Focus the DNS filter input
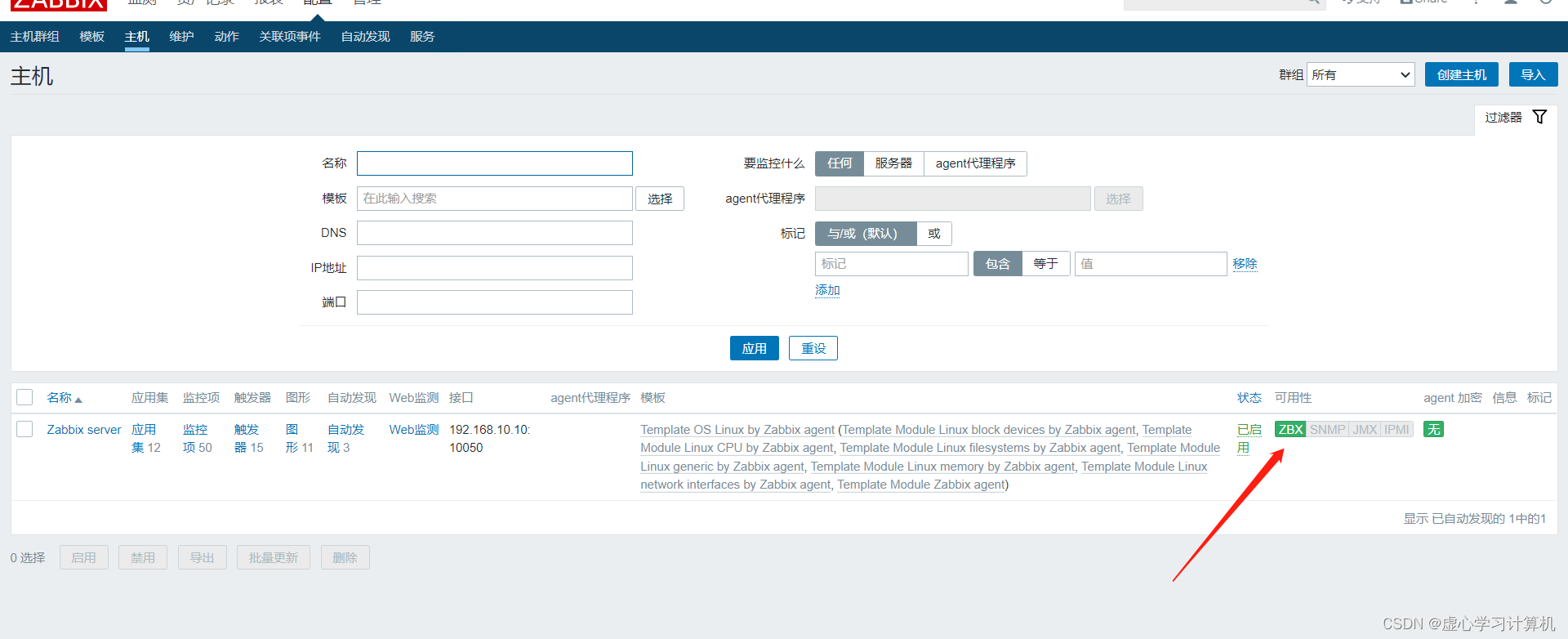The image size is (1568, 639). tap(495, 233)
